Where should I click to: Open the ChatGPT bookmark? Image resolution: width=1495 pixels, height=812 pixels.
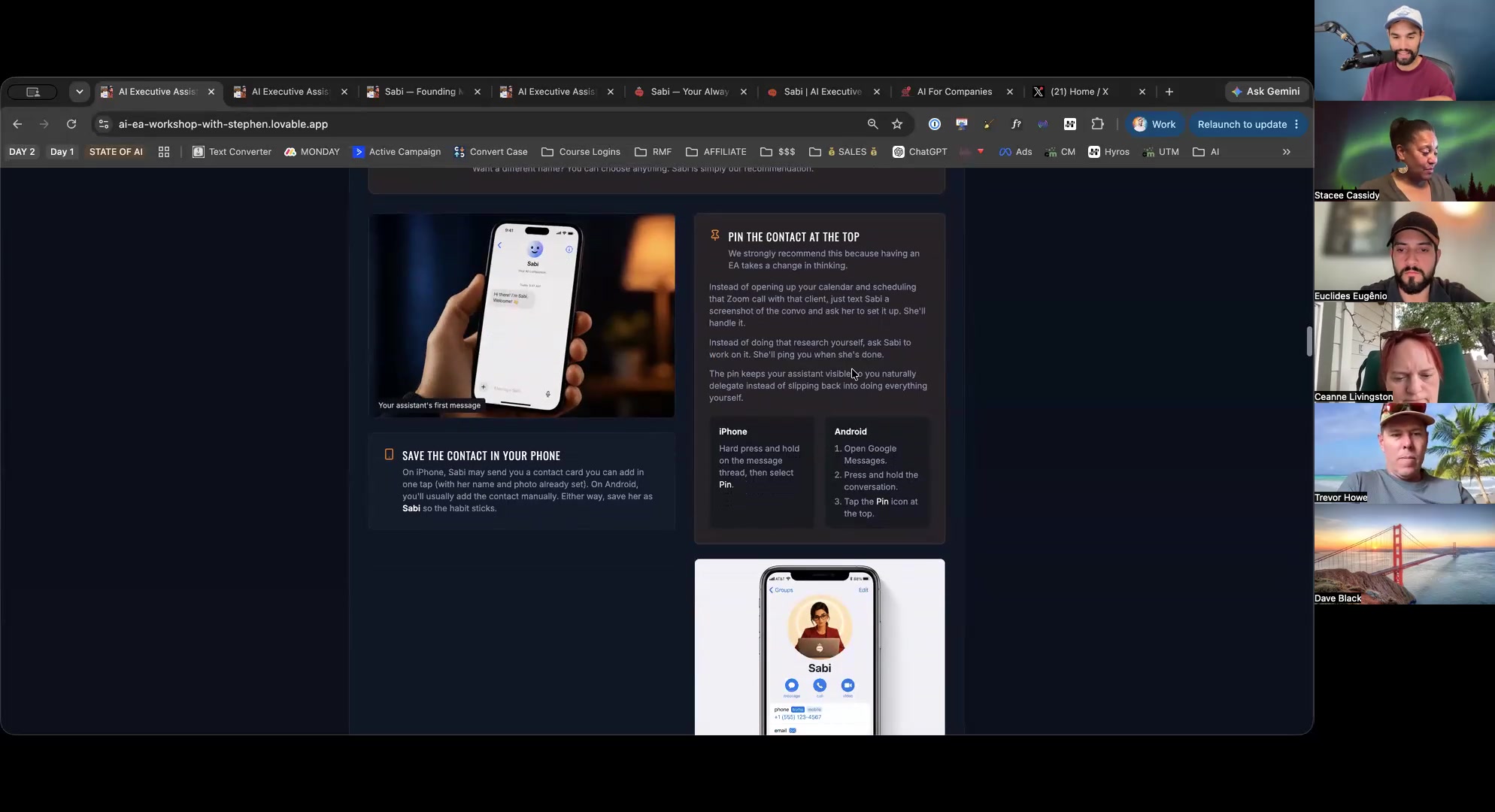pos(920,152)
